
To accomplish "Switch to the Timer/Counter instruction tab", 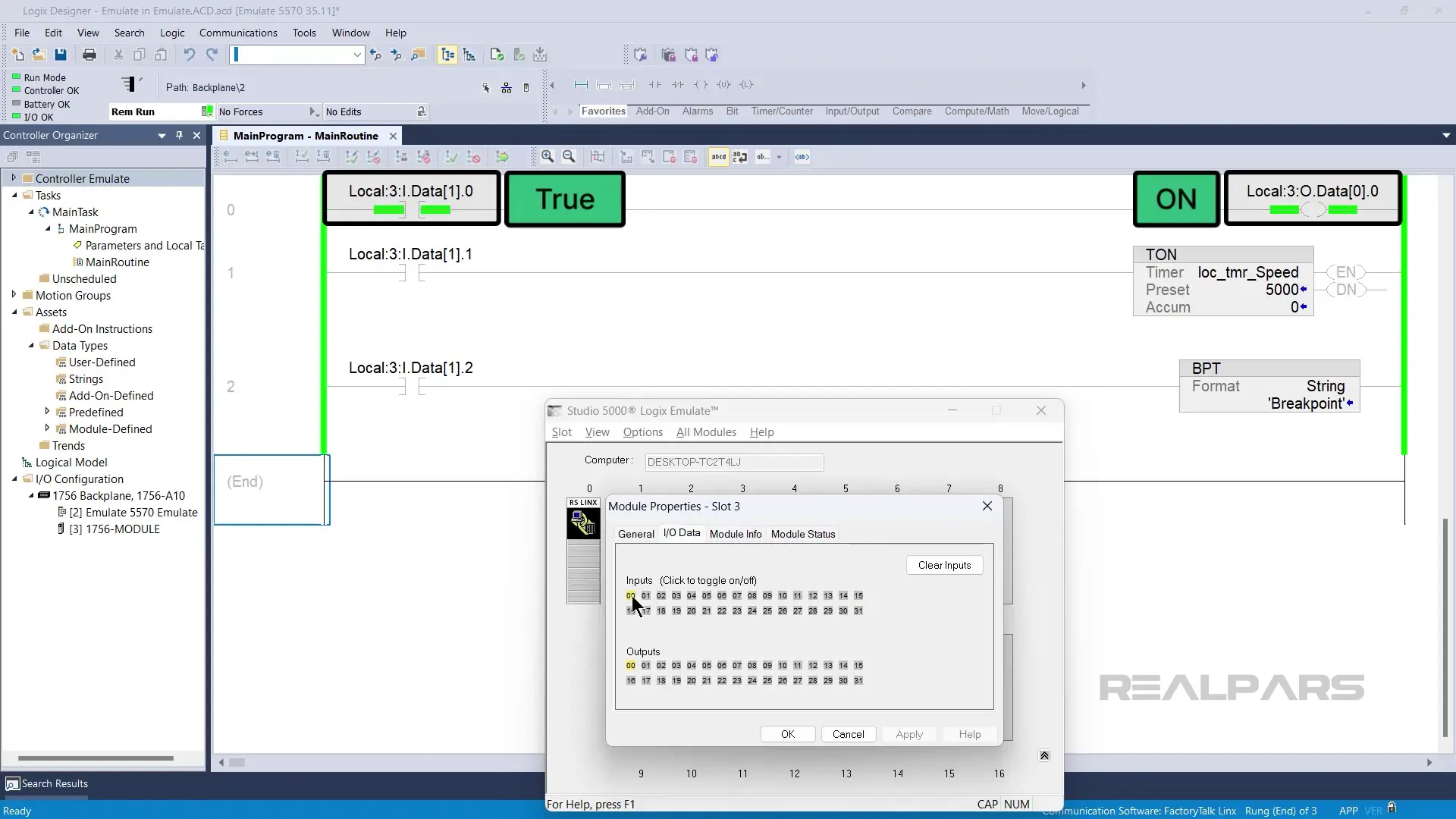I will (x=782, y=111).
